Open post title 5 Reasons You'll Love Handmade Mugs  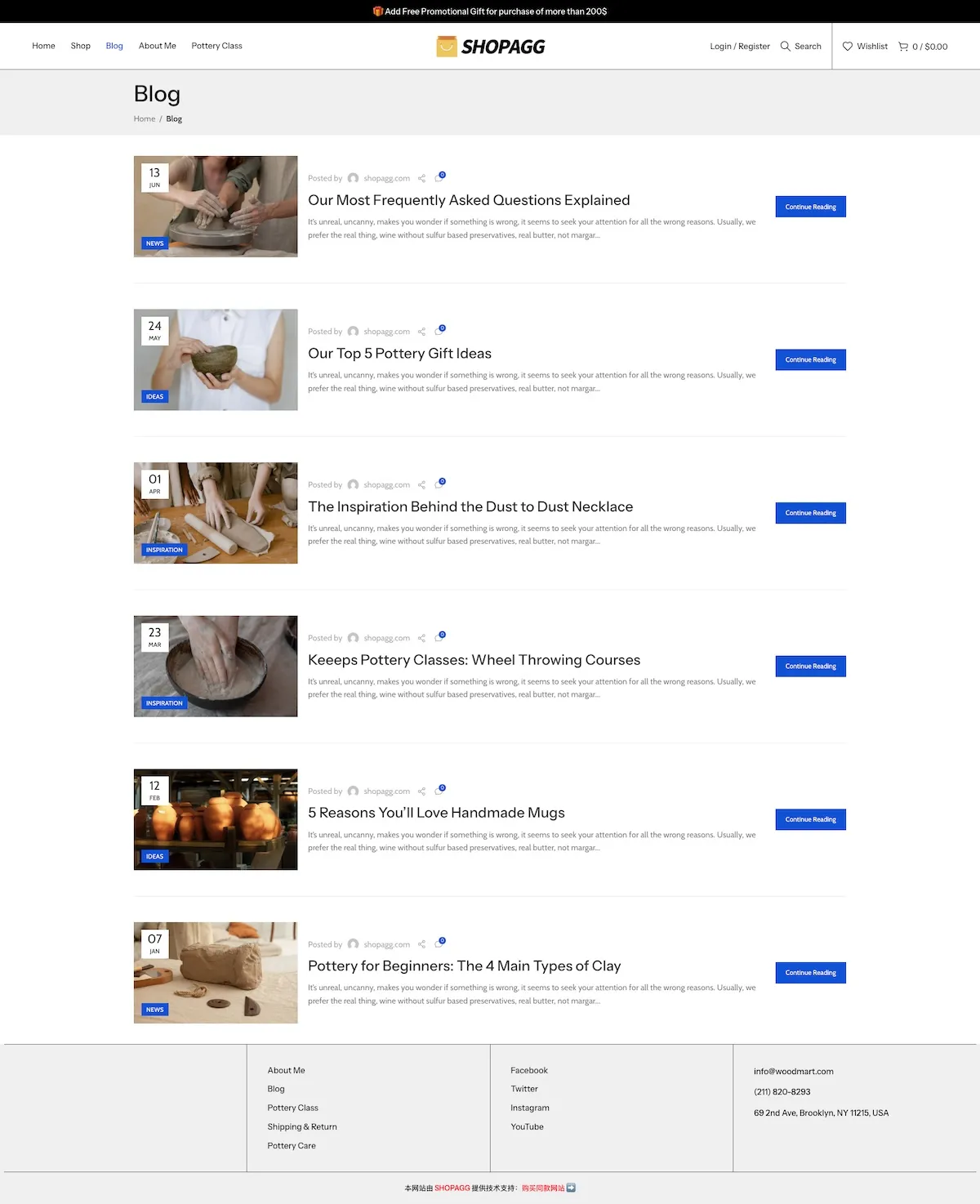(436, 813)
